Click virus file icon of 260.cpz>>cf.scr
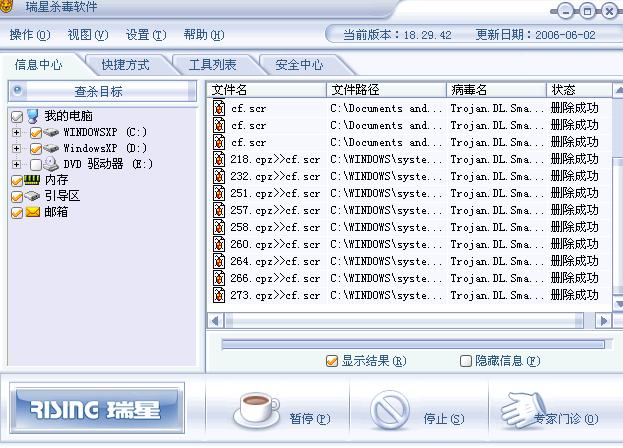Screen dimensions: 623x448 [x=219, y=244]
